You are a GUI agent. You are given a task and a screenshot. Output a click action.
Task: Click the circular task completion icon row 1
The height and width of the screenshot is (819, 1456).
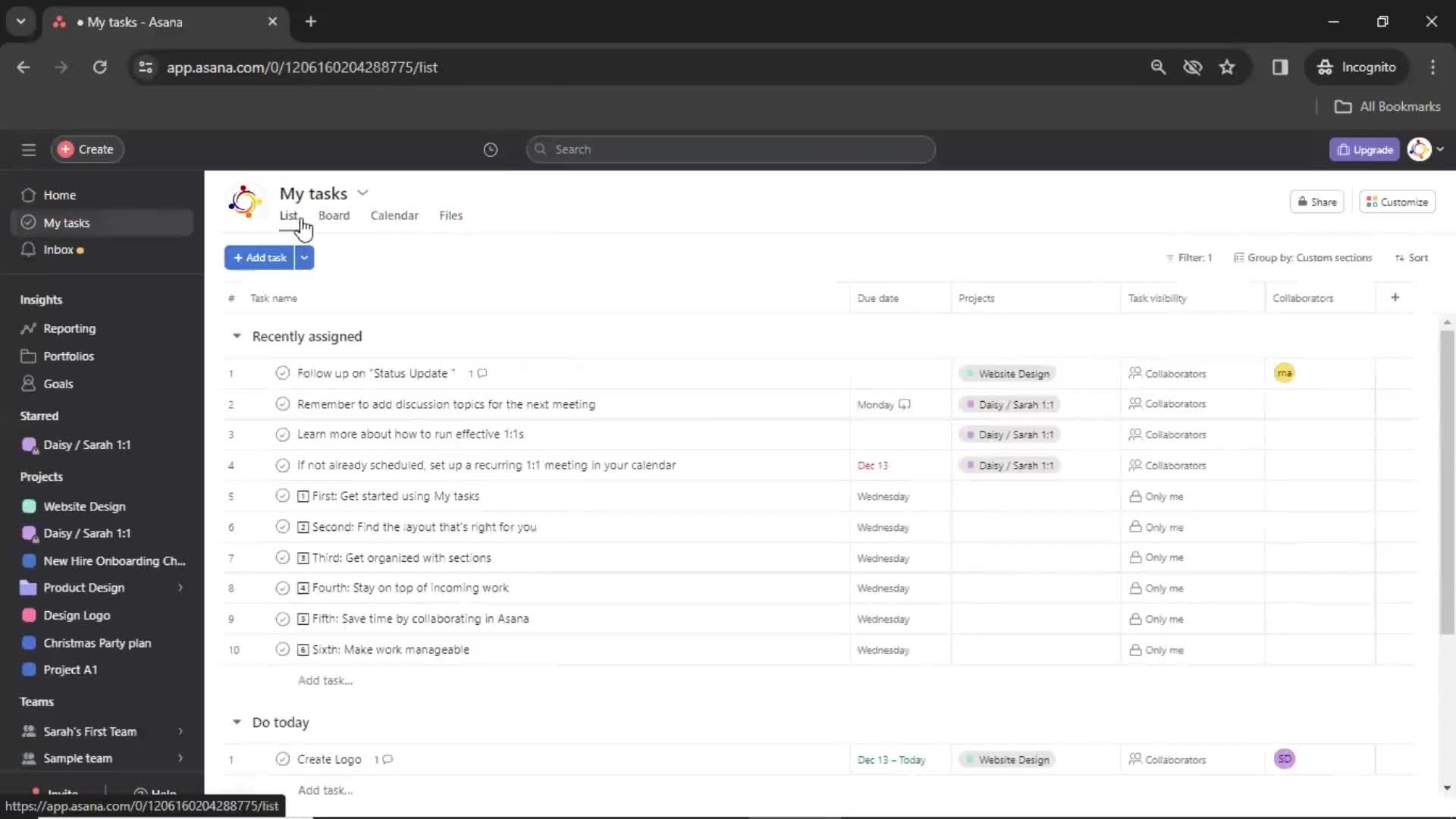click(x=281, y=372)
